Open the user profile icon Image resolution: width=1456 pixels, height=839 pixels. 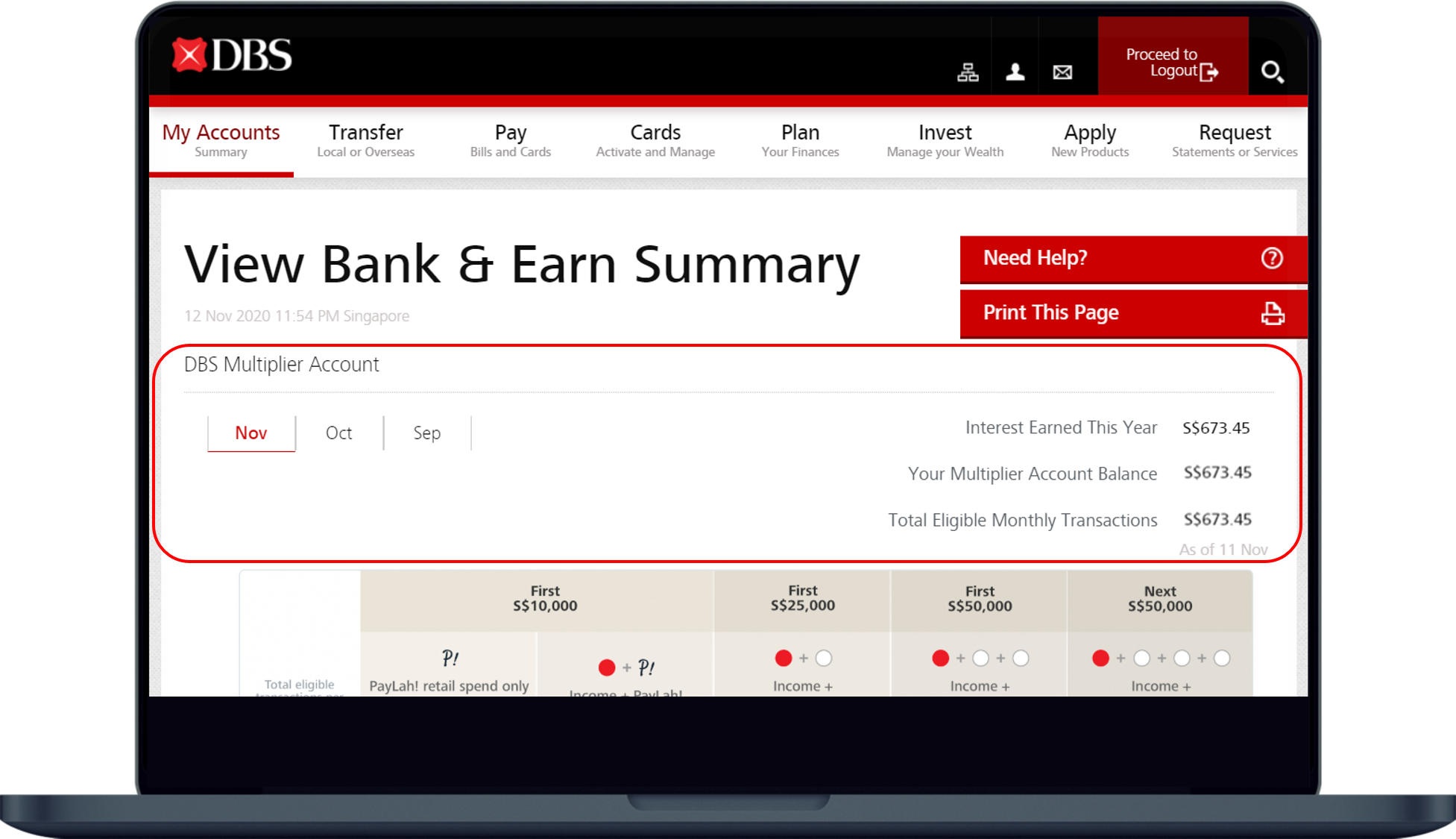click(x=1015, y=72)
